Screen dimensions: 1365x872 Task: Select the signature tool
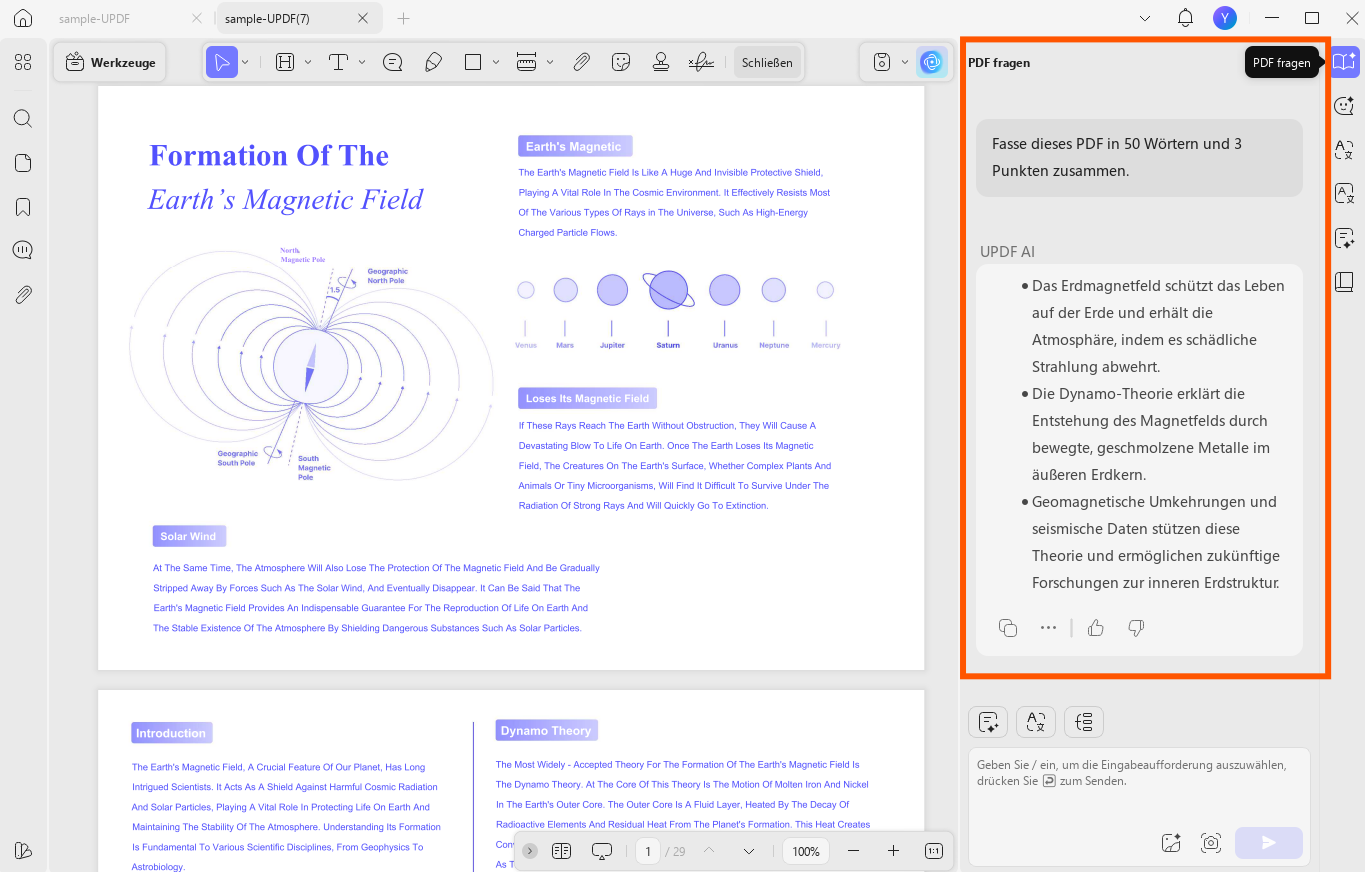701,62
